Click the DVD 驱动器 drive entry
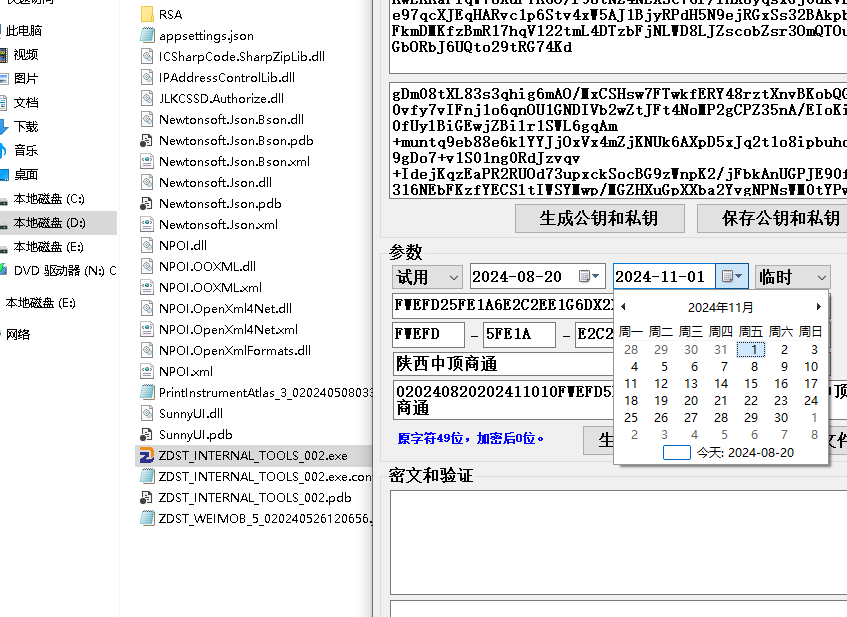Image resolution: width=847 pixels, height=617 pixels. [x=58, y=270]
